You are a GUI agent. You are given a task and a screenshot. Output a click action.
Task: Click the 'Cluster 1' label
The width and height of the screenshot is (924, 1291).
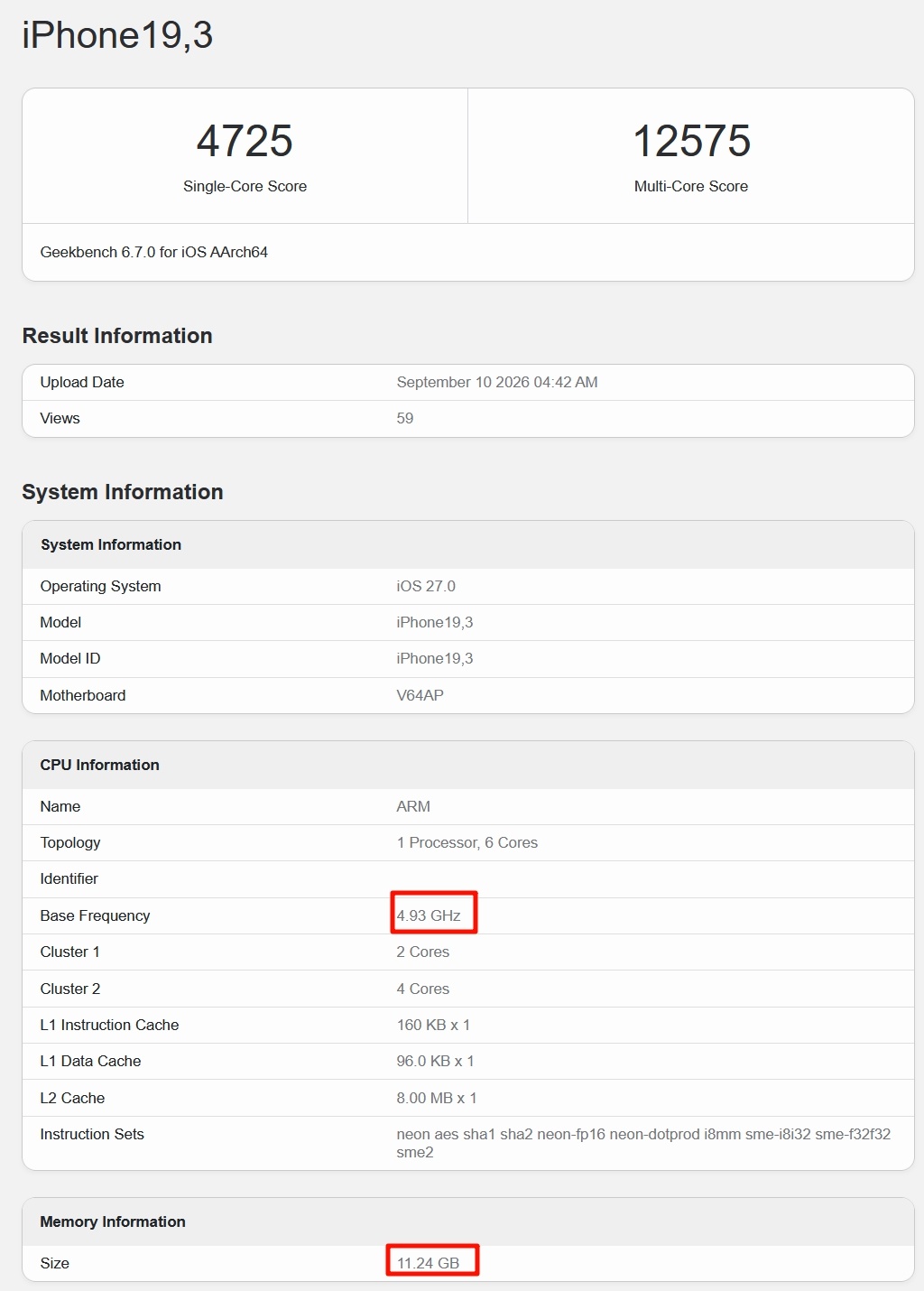pyautogui.click(x=70, y=952)
